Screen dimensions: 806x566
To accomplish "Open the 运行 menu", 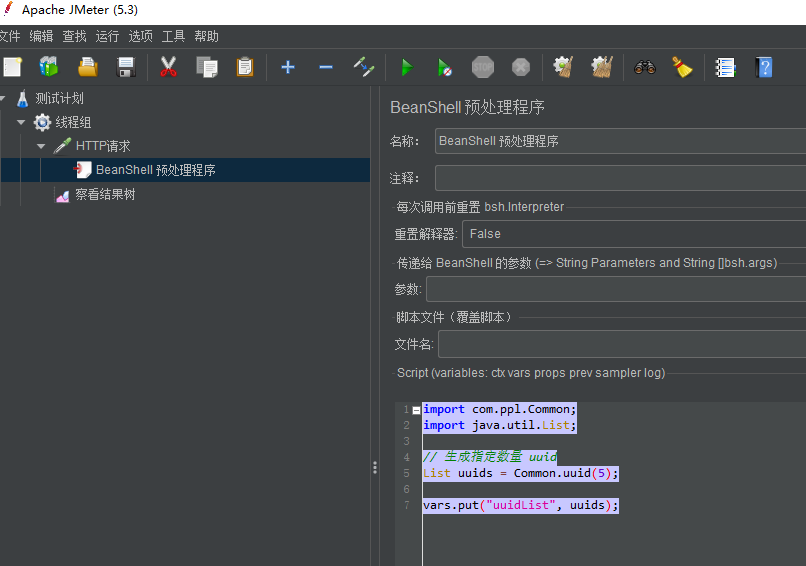I will pos(107,36).
